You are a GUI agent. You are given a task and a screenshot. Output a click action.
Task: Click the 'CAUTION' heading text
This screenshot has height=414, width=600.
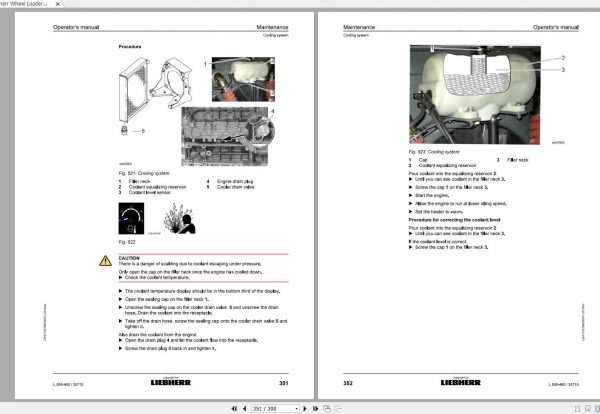pyautogui.click(x=129, y=258)
